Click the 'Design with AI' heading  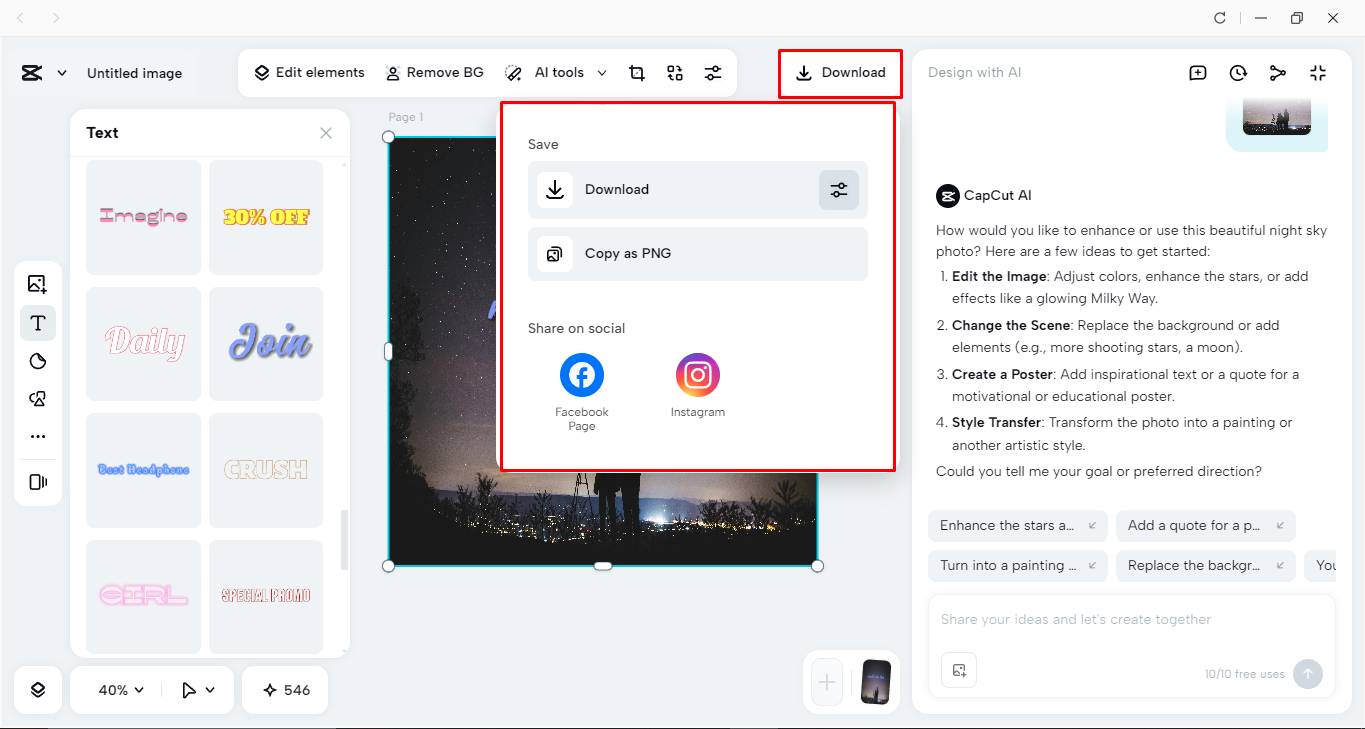click(975, 73)
